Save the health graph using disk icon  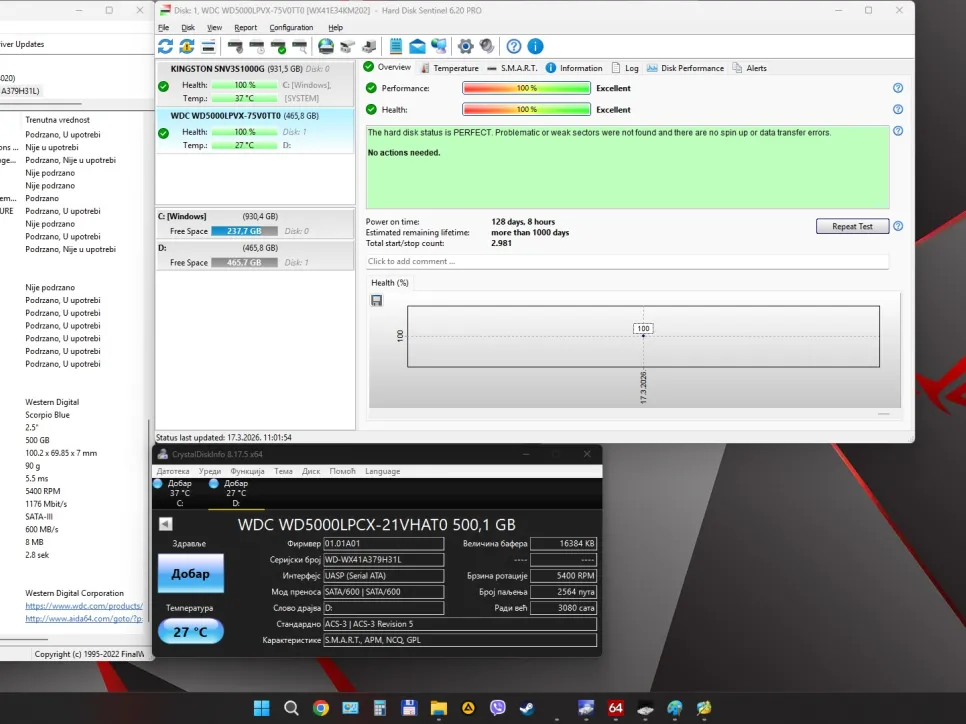click(x=376, y=300)
